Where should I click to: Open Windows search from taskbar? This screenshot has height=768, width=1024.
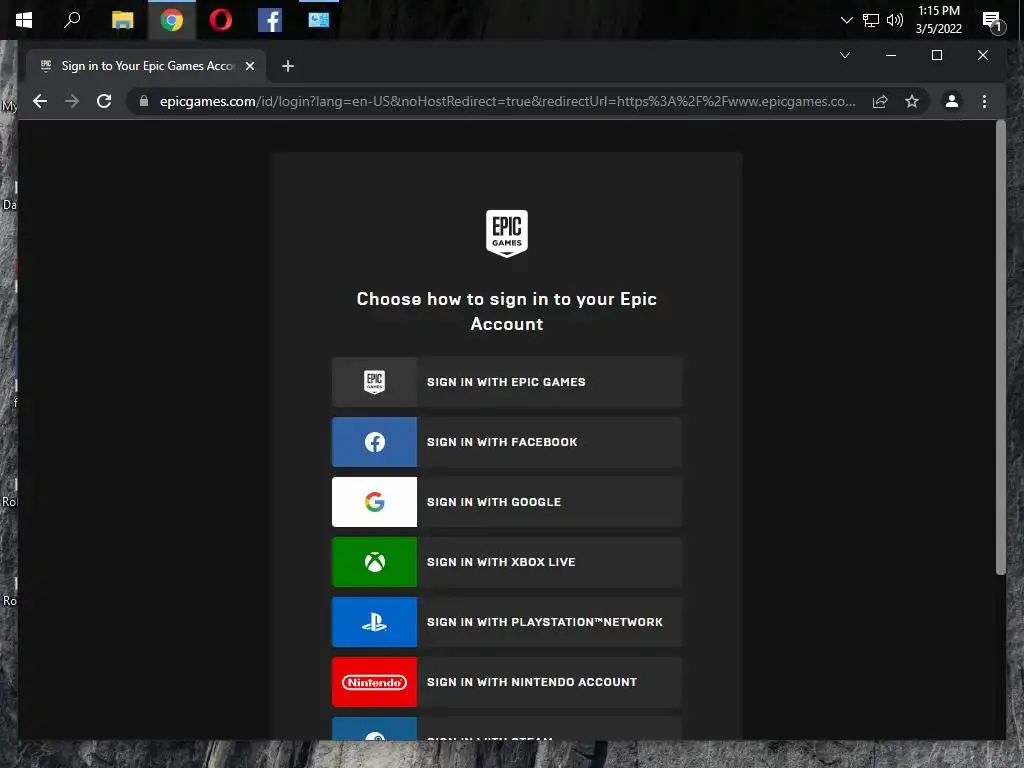(x=72, y=20)
